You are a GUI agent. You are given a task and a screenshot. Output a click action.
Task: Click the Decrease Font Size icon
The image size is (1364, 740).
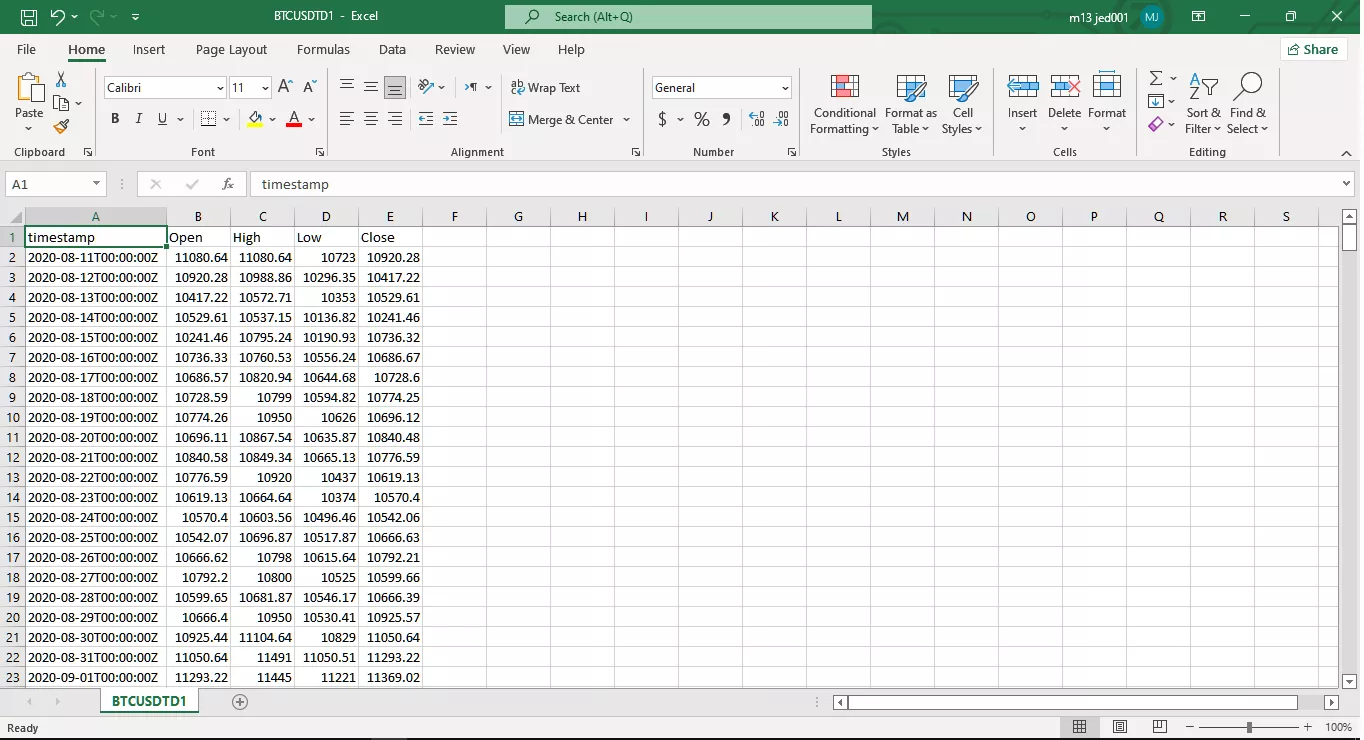tap(310, 87)
